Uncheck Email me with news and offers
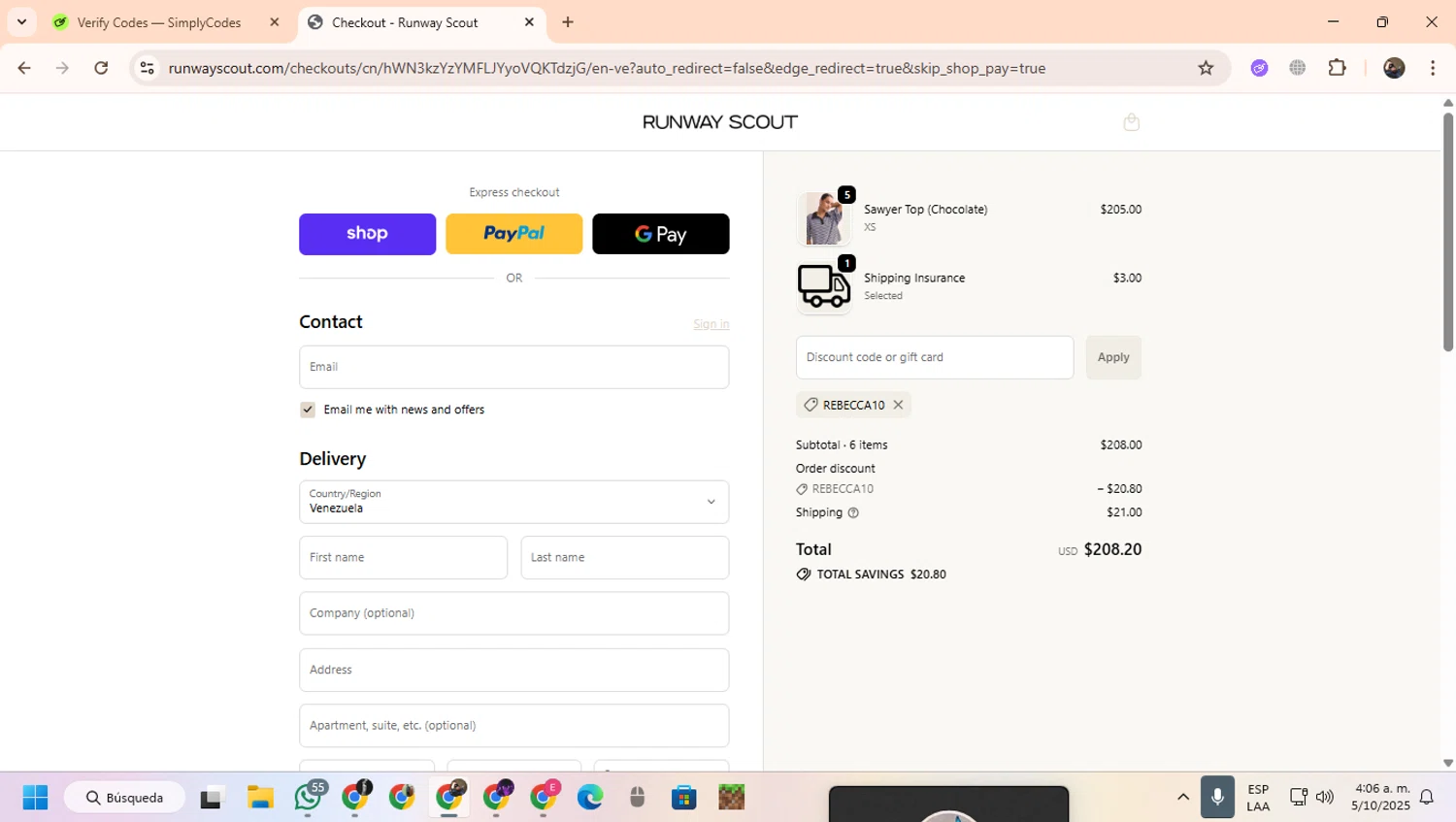The height and width of the screenshot is (822, 1456). (308, 410)
